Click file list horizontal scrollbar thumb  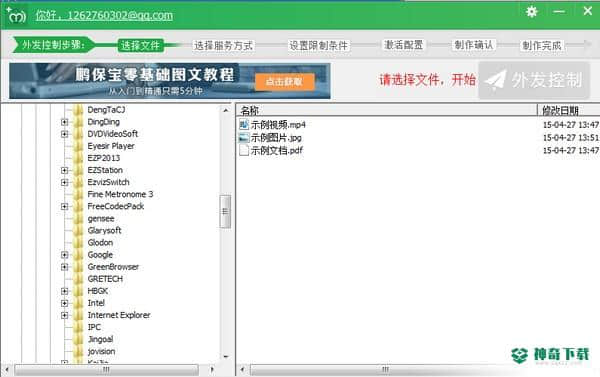(x=386, y=370)
